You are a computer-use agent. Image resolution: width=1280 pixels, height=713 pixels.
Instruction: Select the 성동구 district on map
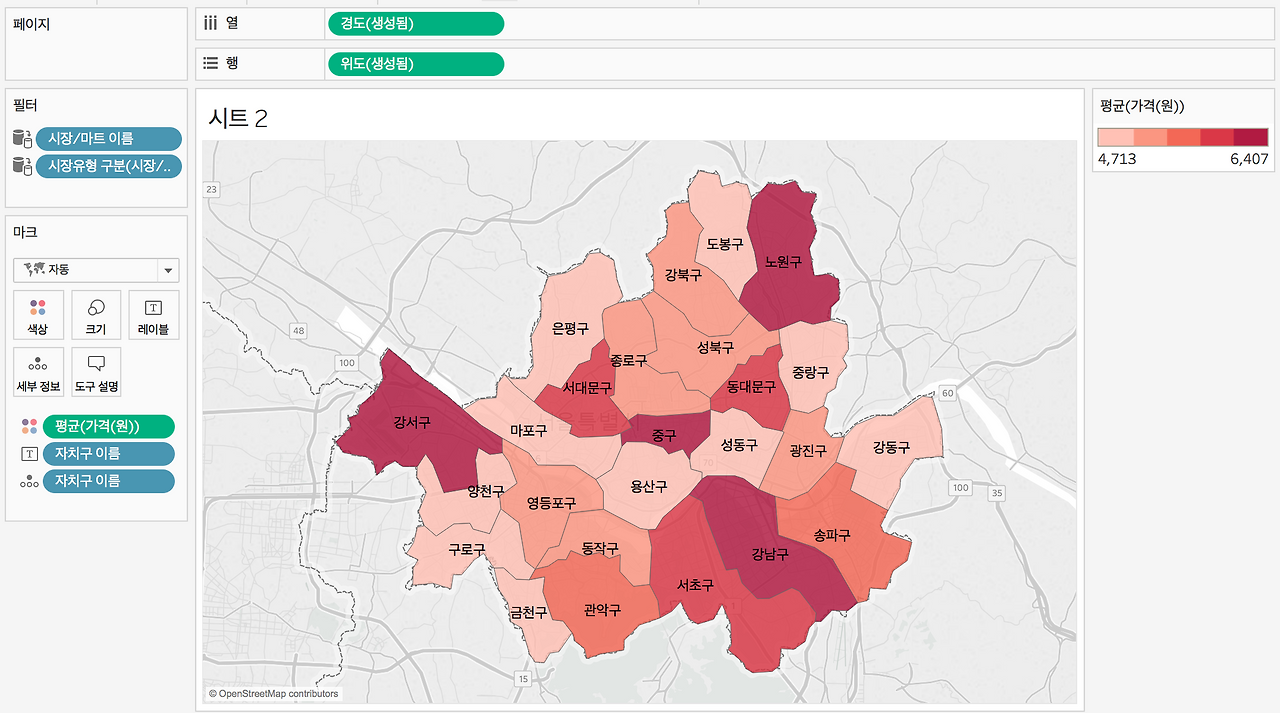pyautogui.click(x=739, y=445)
